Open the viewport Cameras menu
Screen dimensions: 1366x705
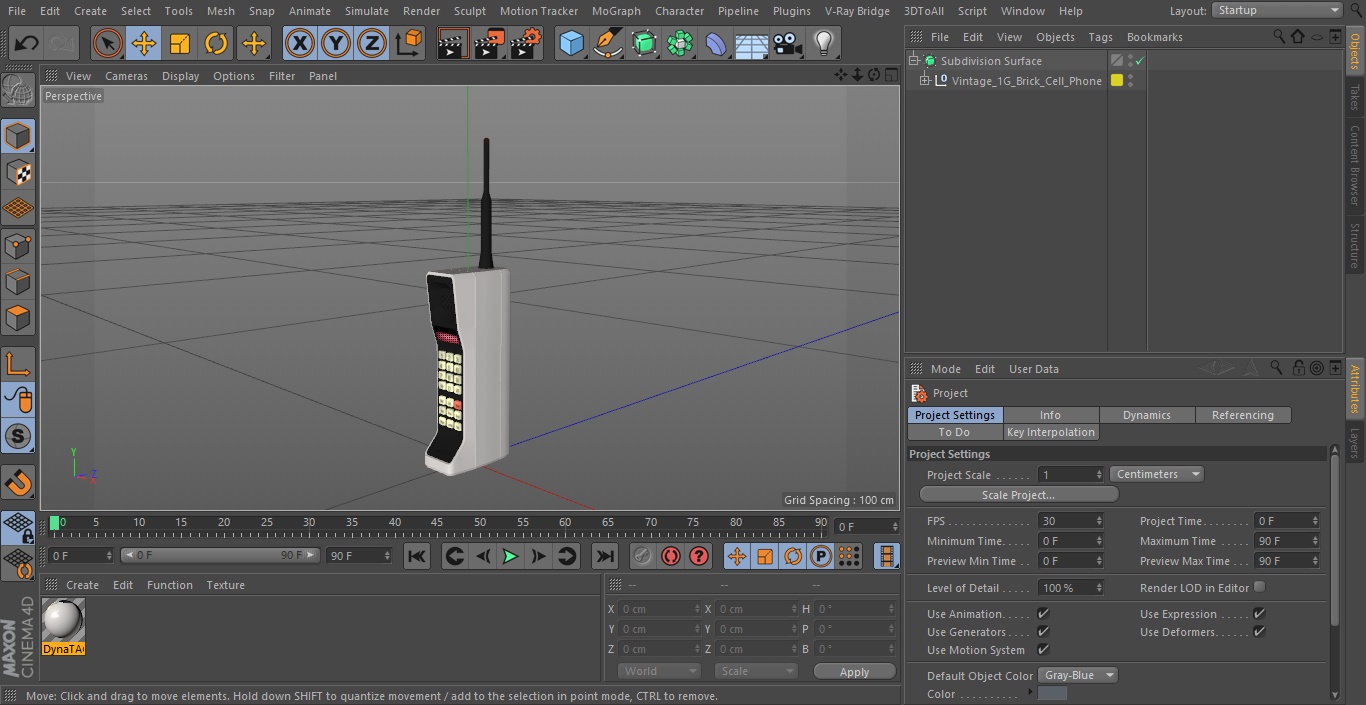pos(126,76)
